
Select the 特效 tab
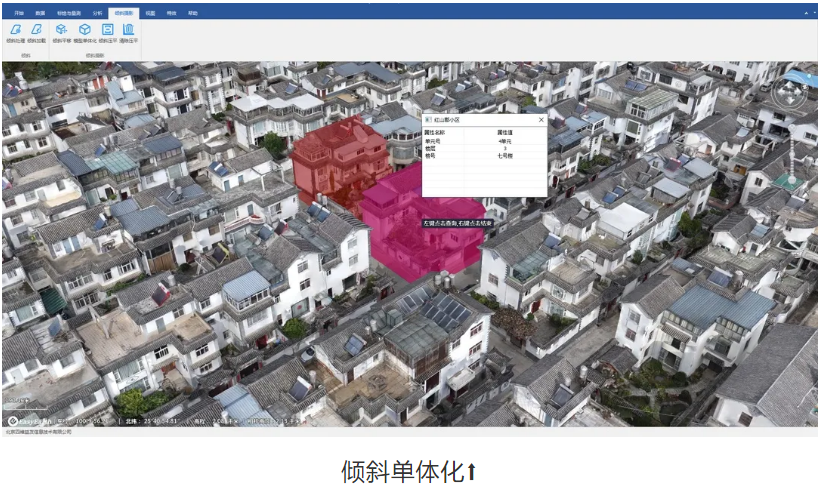pyautogui.click(x=171, y=12)
